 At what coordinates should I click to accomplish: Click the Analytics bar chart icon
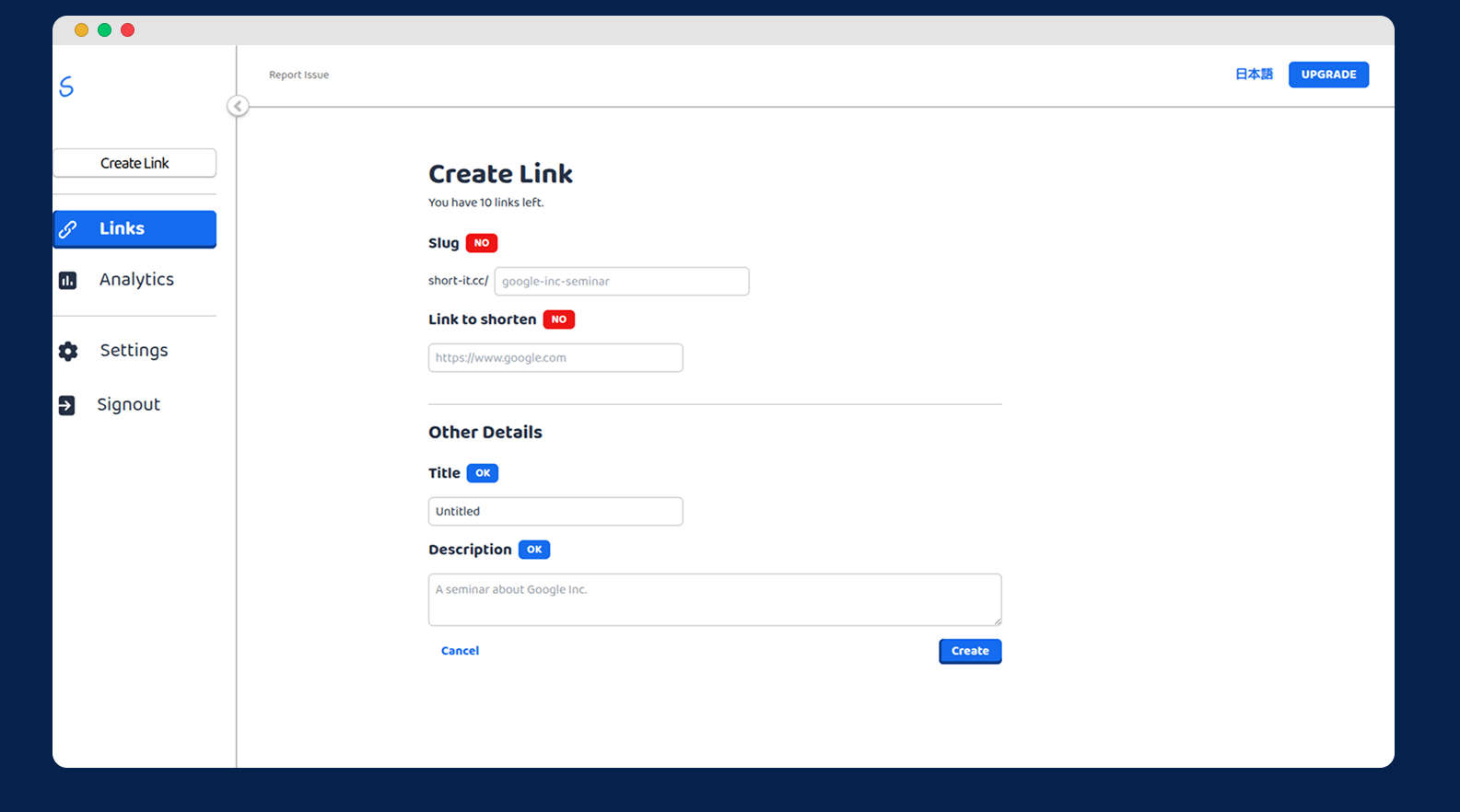click(x=68, y=280)
